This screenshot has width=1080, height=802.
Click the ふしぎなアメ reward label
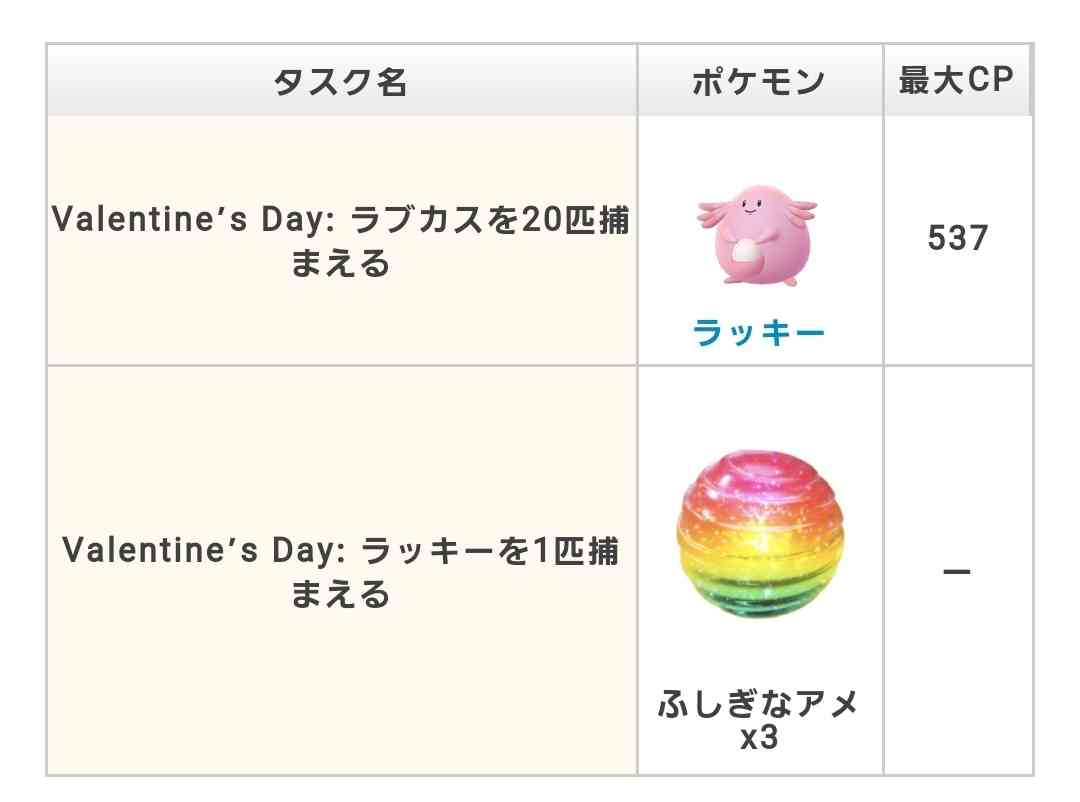(x=759, y=706)
